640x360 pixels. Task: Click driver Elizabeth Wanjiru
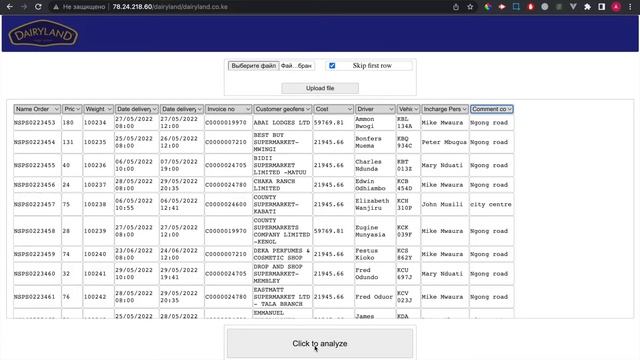click(375, 204)
